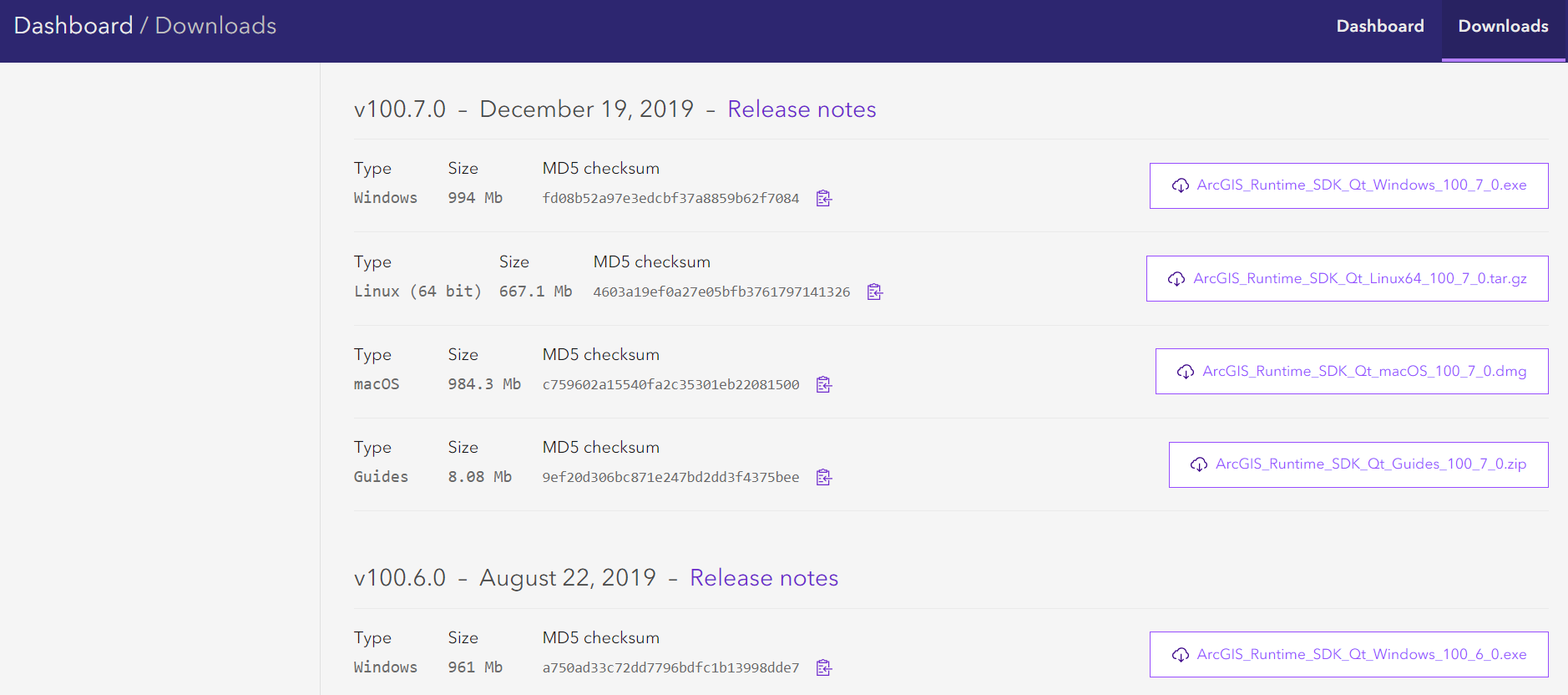Download ArcGIS_Runtime_SDK_Qt_Windows_100_7_0.exe

1348,185
